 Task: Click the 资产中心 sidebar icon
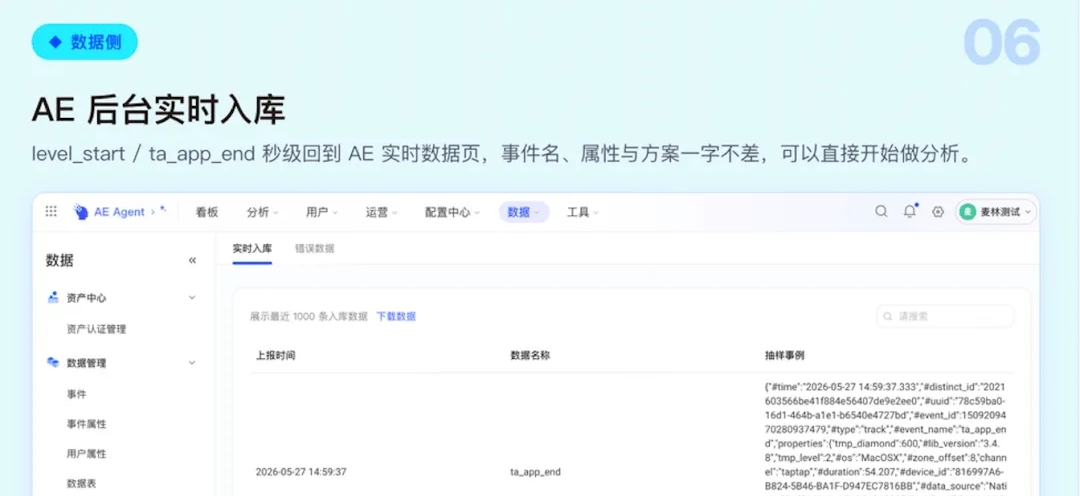pos(53,298)
